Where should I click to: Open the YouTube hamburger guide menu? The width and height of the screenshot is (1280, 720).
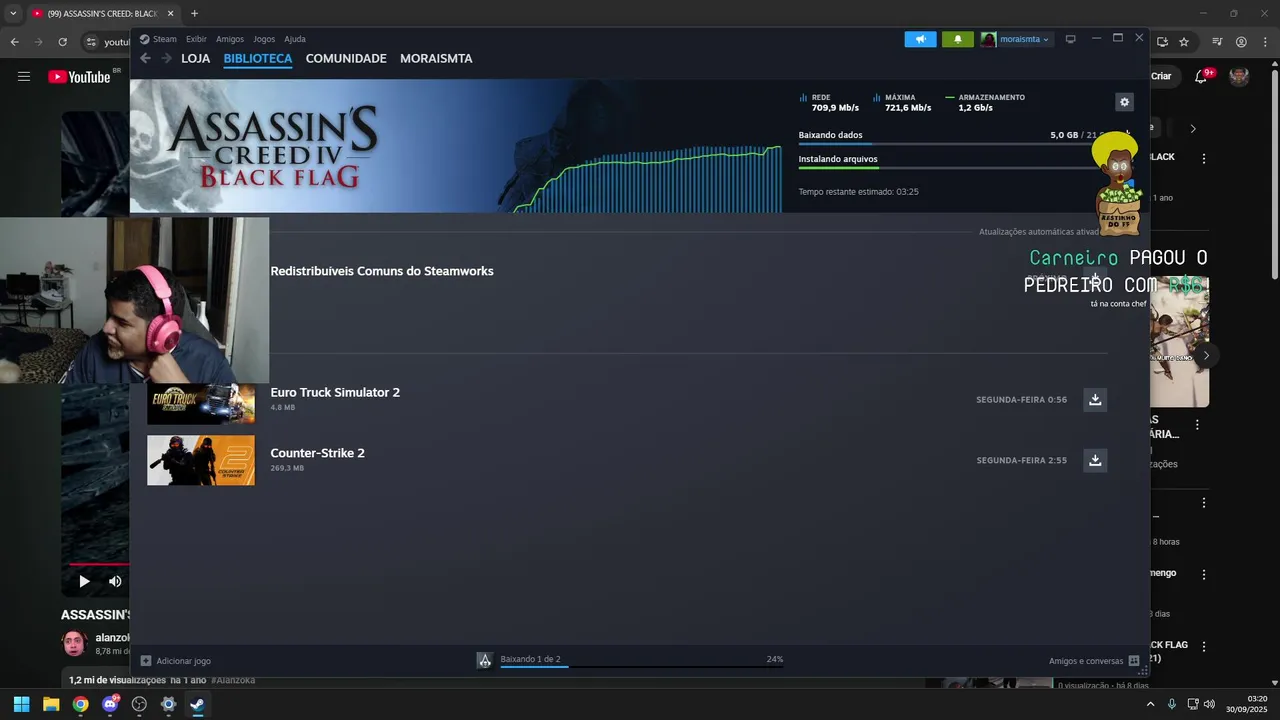click(24, 76)
